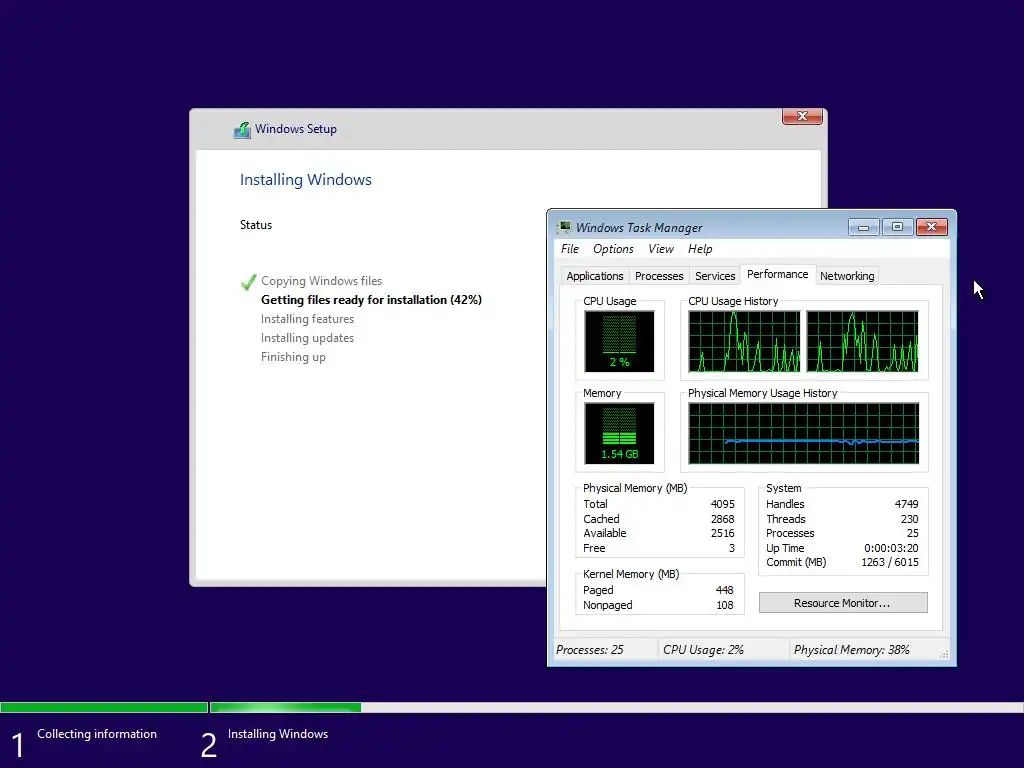Click the 'Installing features' status line
Image resolution: width=1024 pixels, height=768 pixels.
click(308, 319)
